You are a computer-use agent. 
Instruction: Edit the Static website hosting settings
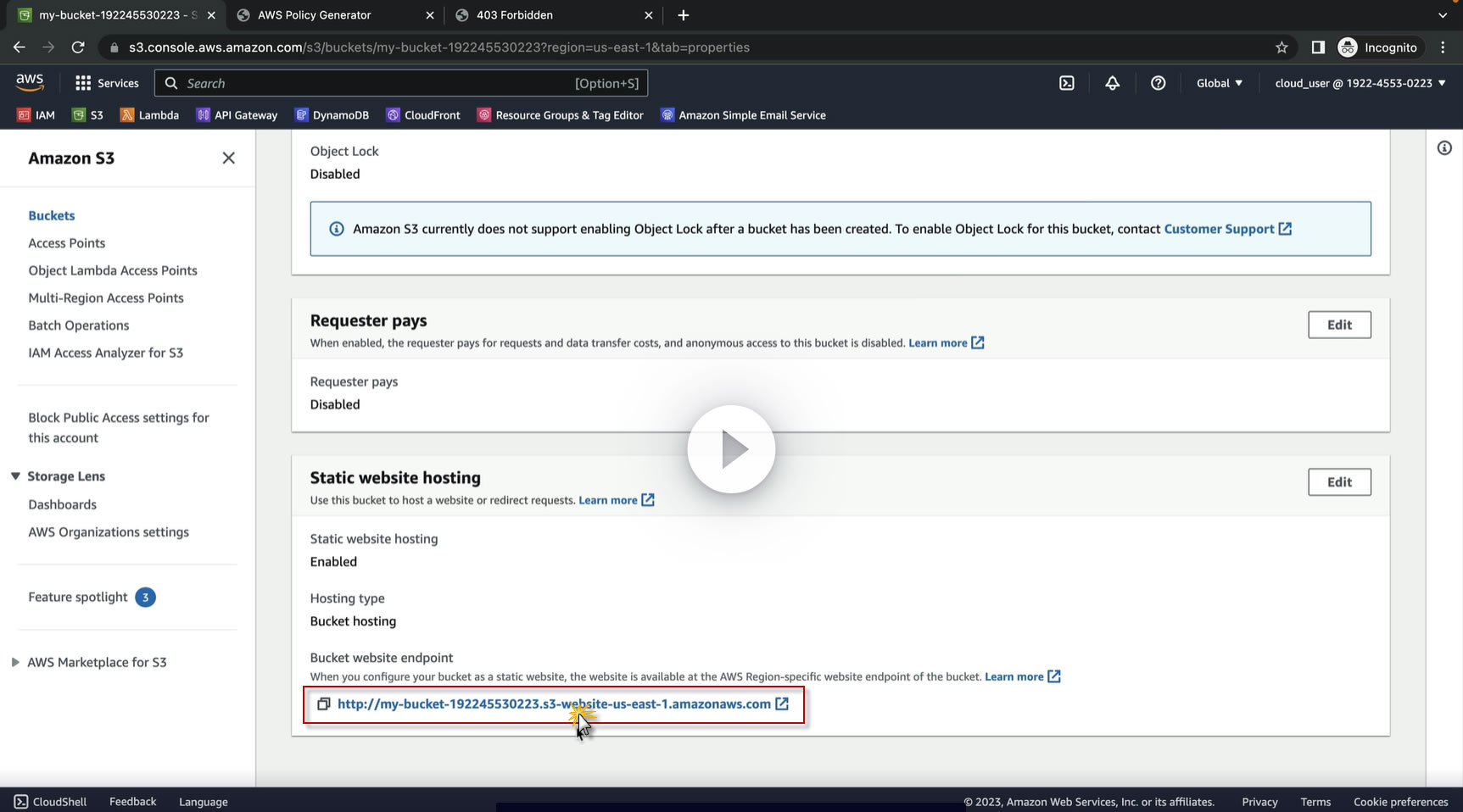tap(1338, 482)
